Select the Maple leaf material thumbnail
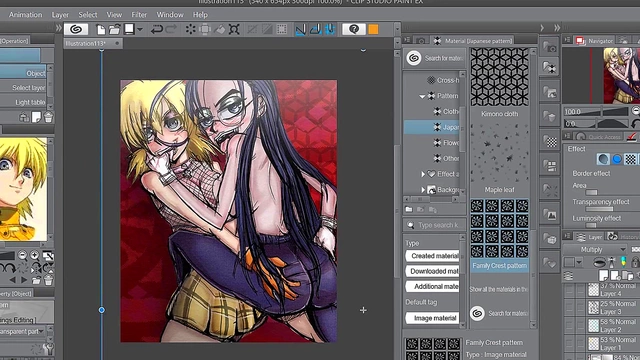 500,153
